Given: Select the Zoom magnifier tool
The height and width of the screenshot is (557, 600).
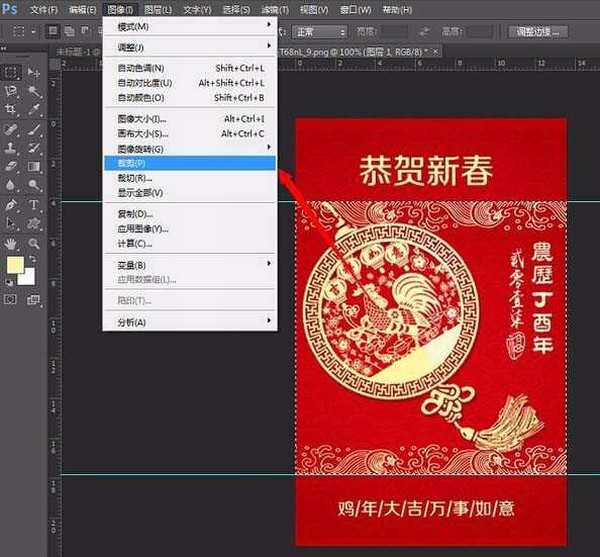Looking at the screenshot, I should (x=35, y=243).
